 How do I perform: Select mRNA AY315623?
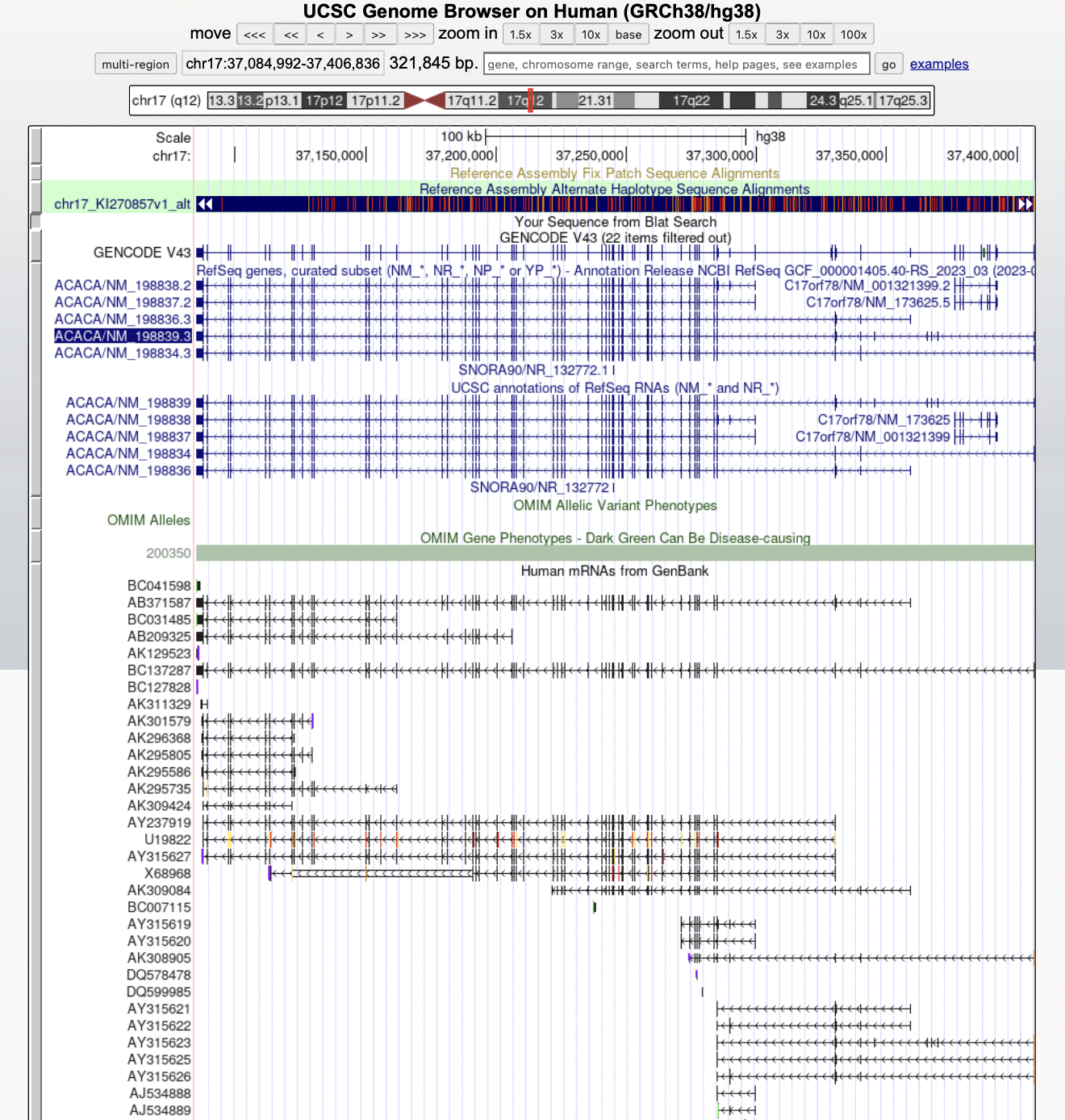(159, 1043)
